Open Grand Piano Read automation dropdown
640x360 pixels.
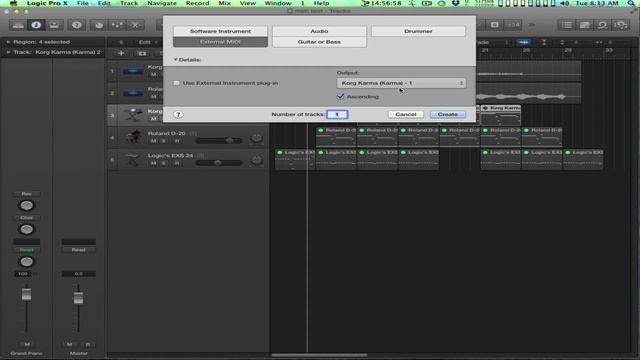[27, 250]
